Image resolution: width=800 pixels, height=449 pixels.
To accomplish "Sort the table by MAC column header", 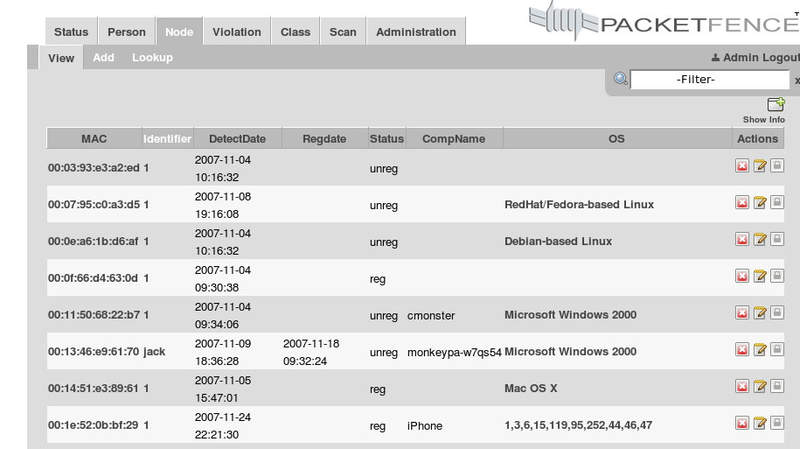I will [94, 138].
